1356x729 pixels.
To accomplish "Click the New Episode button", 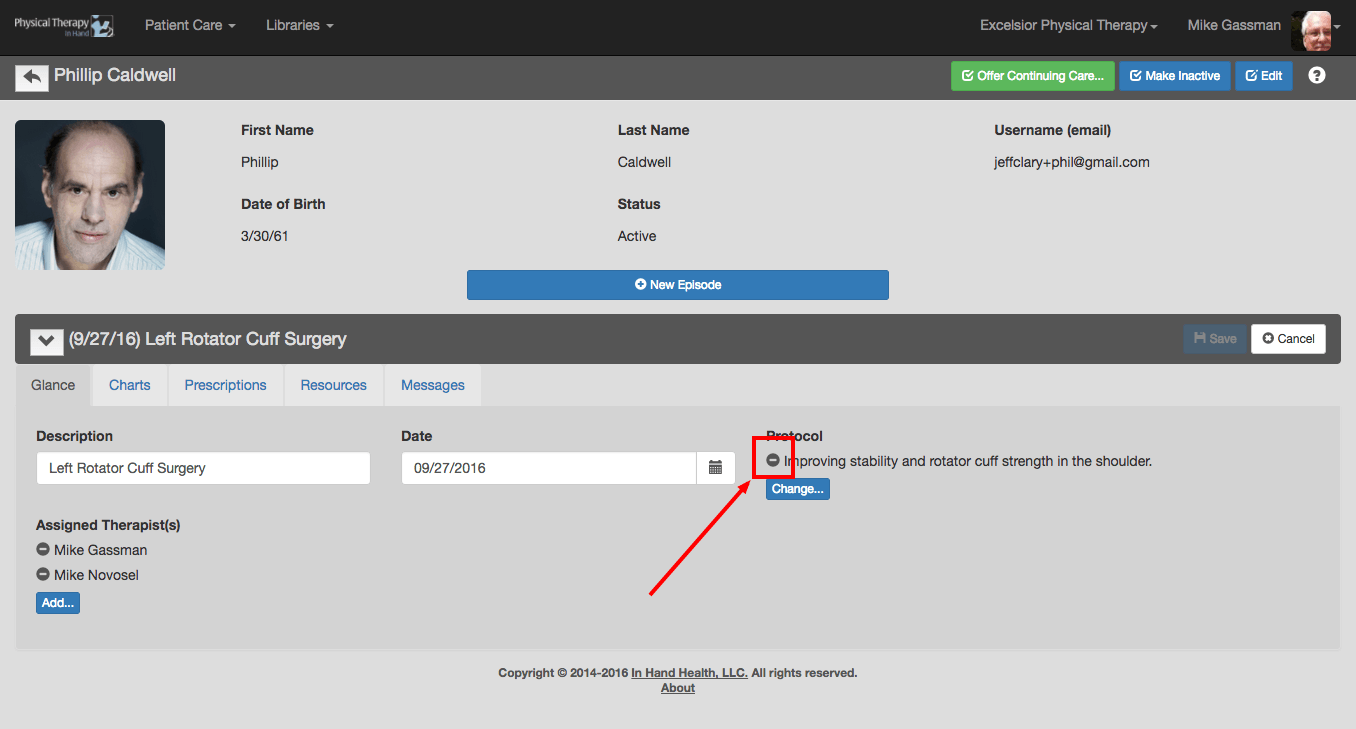I will click(677, 285).
